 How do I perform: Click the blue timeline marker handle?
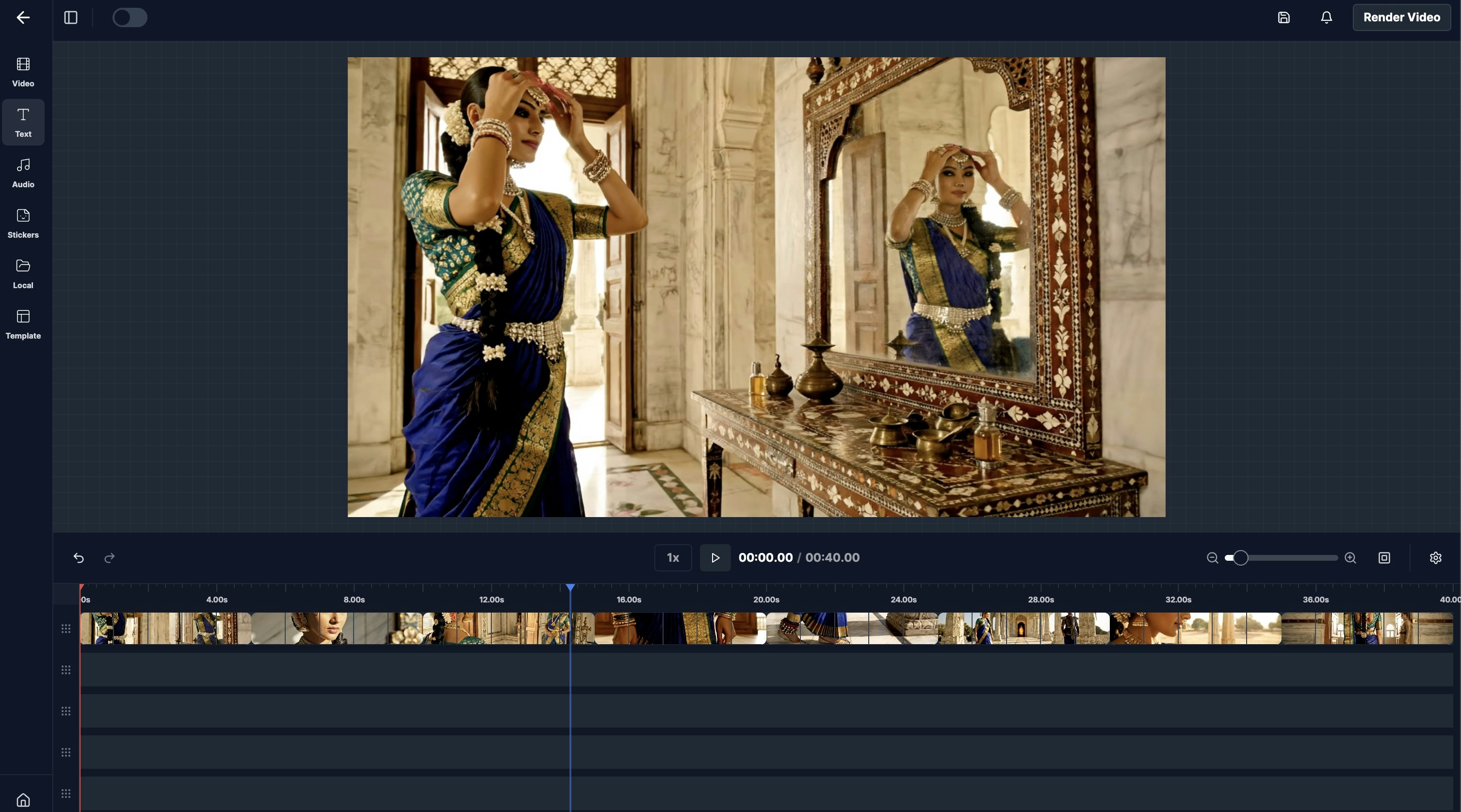coord(570,587)
